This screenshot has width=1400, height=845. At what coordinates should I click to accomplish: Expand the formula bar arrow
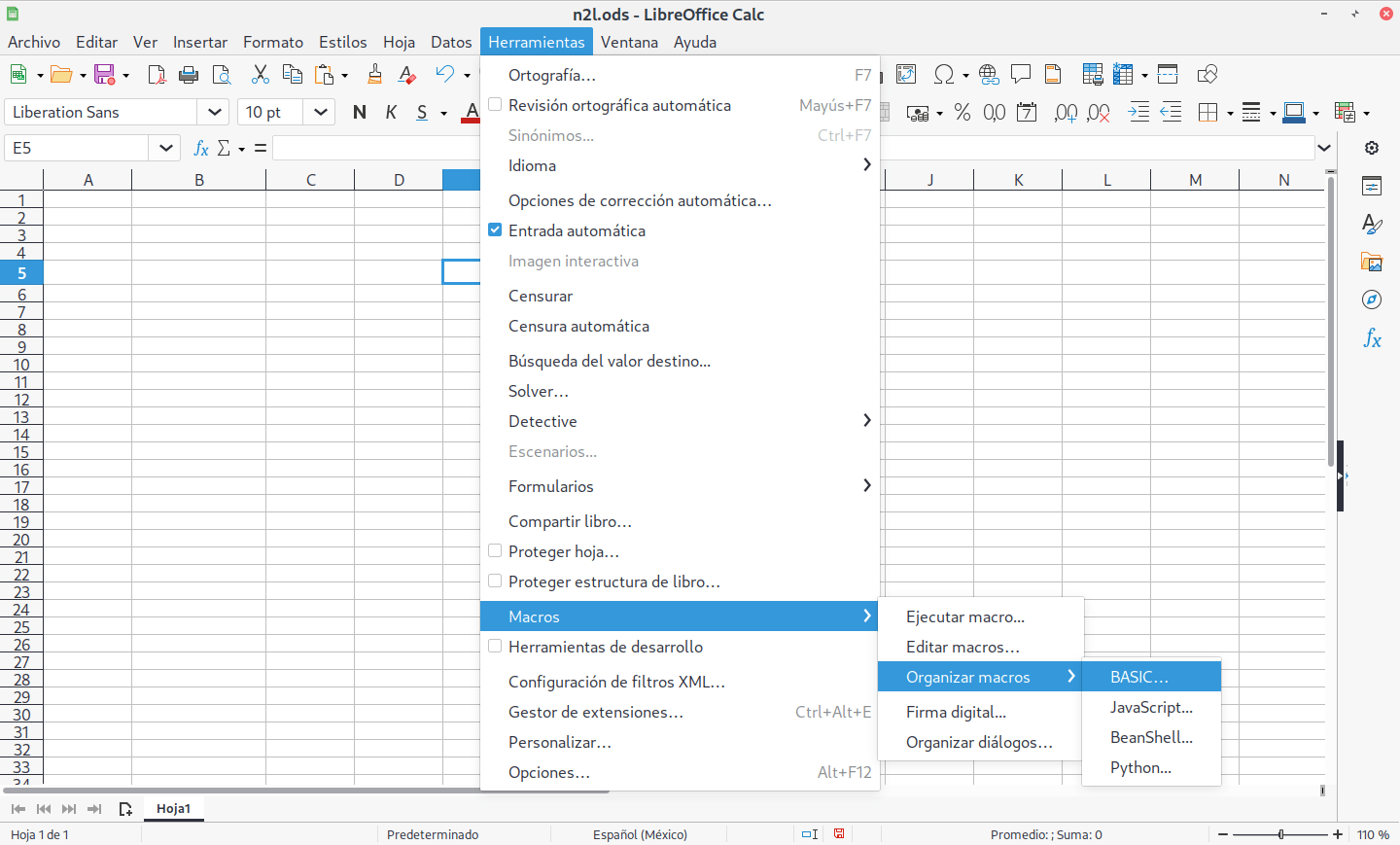tap(1324, 148)
